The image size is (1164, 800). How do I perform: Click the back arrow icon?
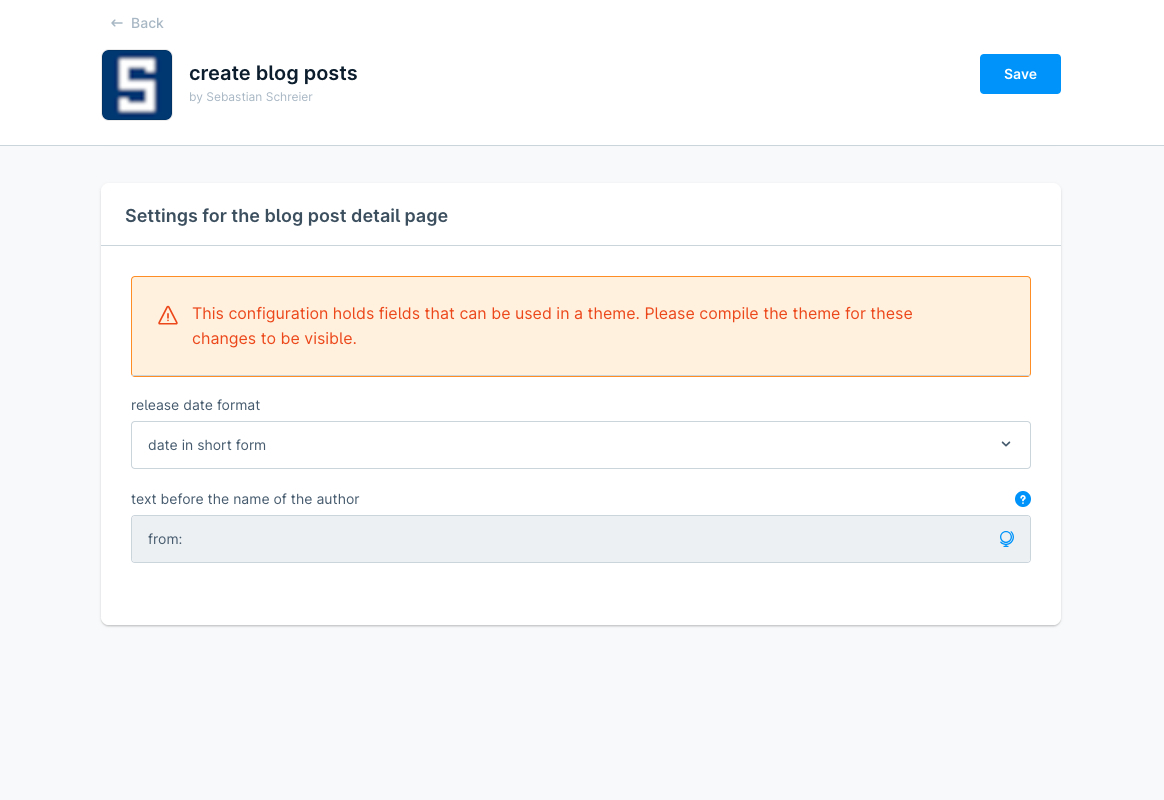pos(117,23)
